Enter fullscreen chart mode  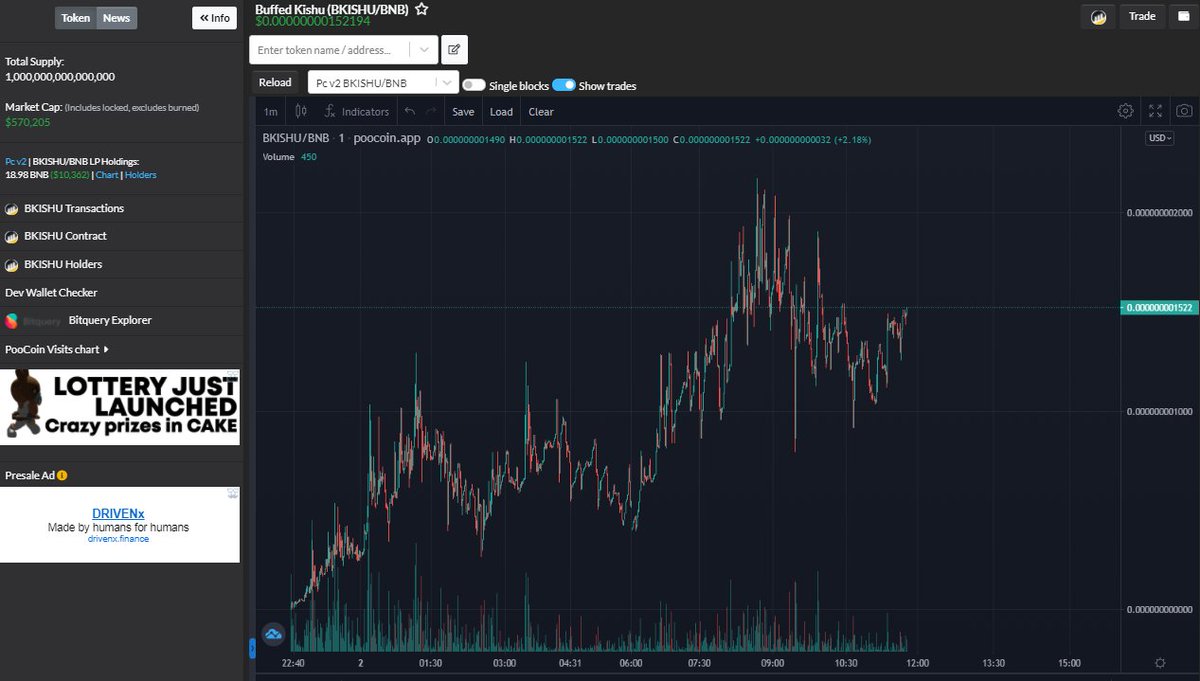(x=1155, y=111)
